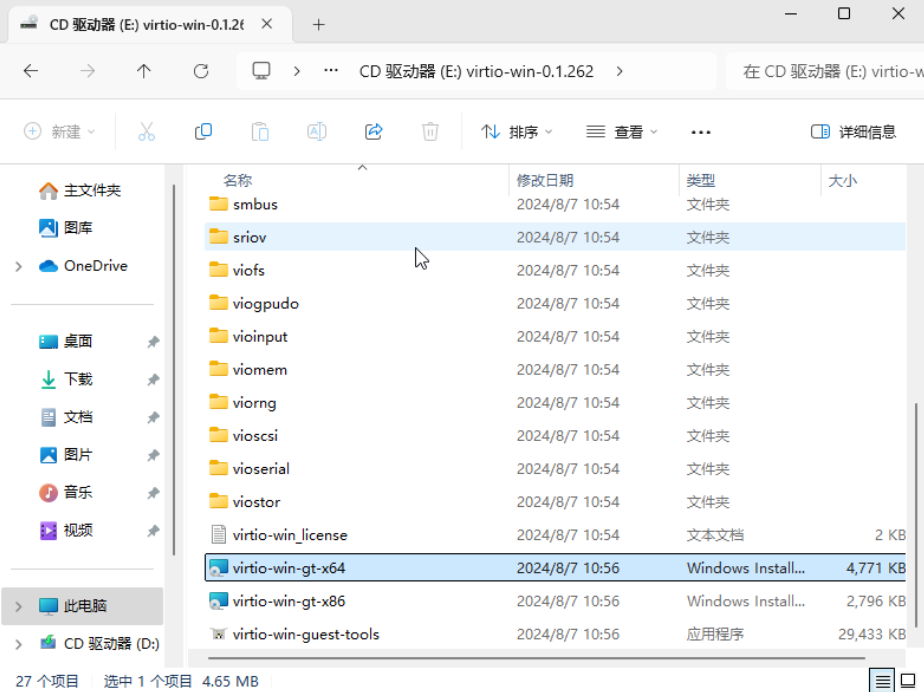Image resolution: width=924 pixels, height=692 pixels.
Task: Expand the OneDrive tree node
Action: tap(19, 266)
